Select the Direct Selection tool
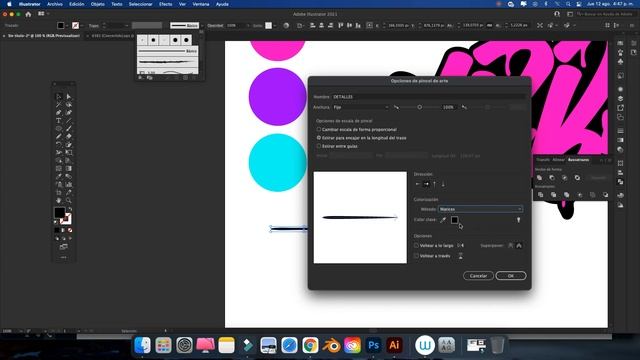This screenshot has height=360, width=640. click(x=69, y=97)
